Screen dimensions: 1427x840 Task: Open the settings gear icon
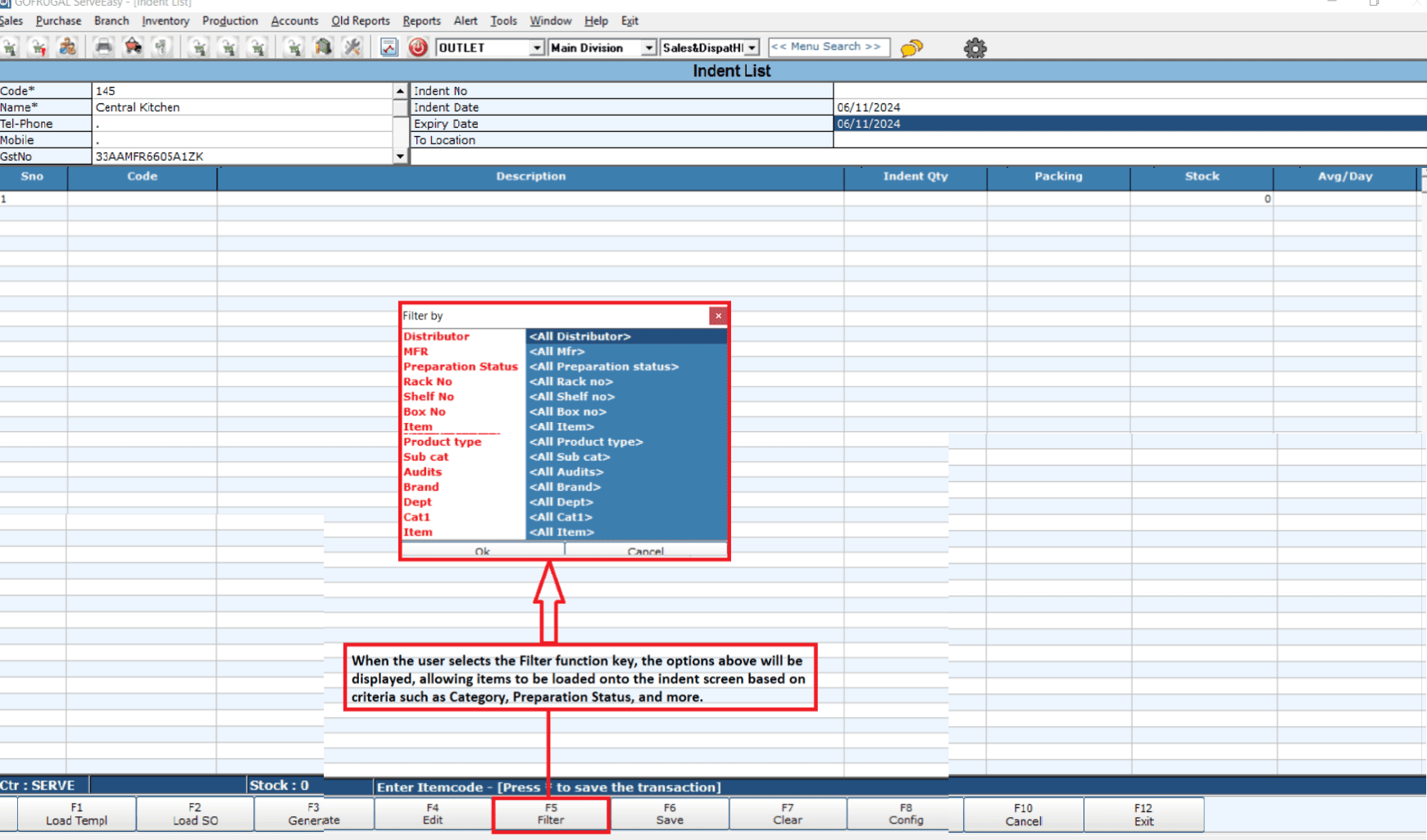pyautogui.click(x=975, y=48)
